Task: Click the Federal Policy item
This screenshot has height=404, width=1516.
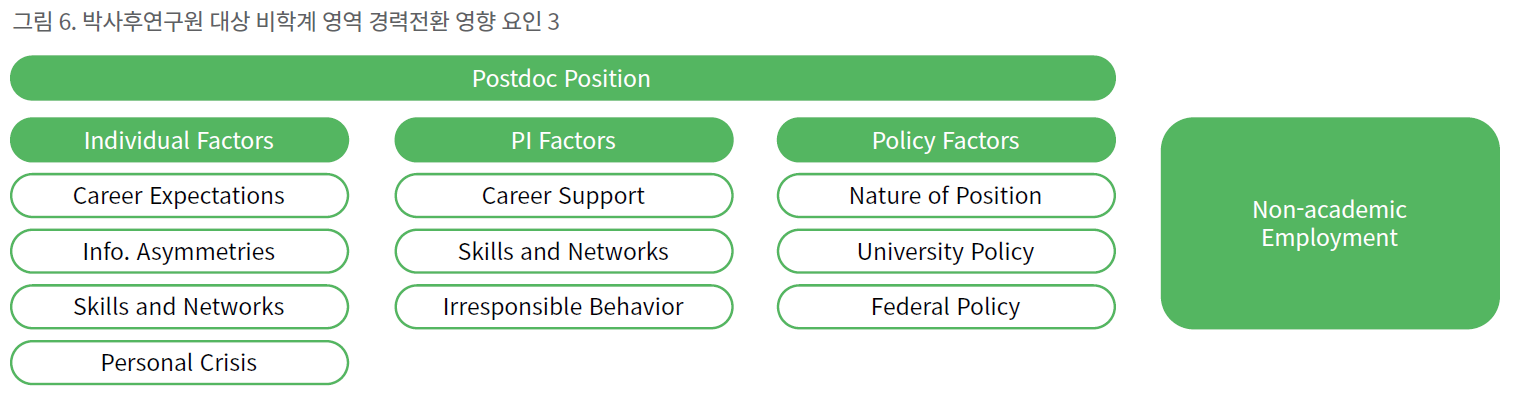Action: point(946,307)
